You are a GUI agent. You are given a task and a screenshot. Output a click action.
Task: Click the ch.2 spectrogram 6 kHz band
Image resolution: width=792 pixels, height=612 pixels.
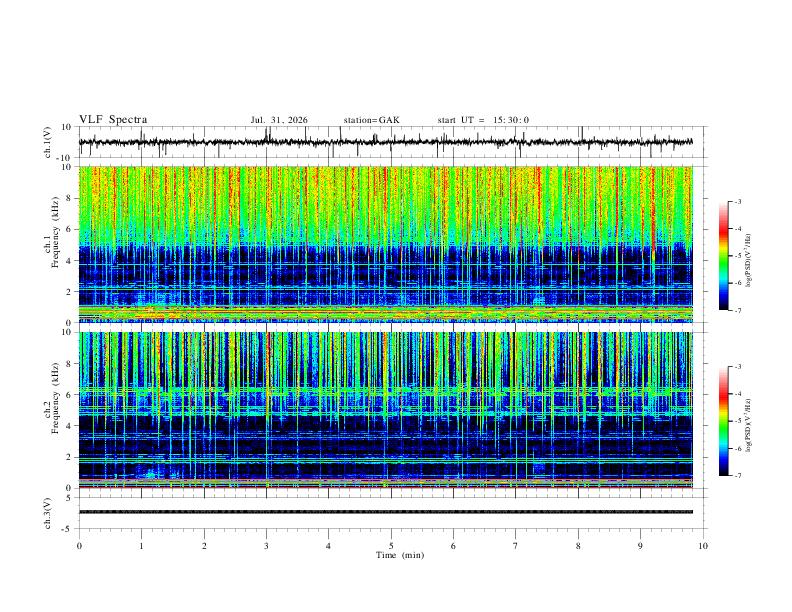point(386,391)
